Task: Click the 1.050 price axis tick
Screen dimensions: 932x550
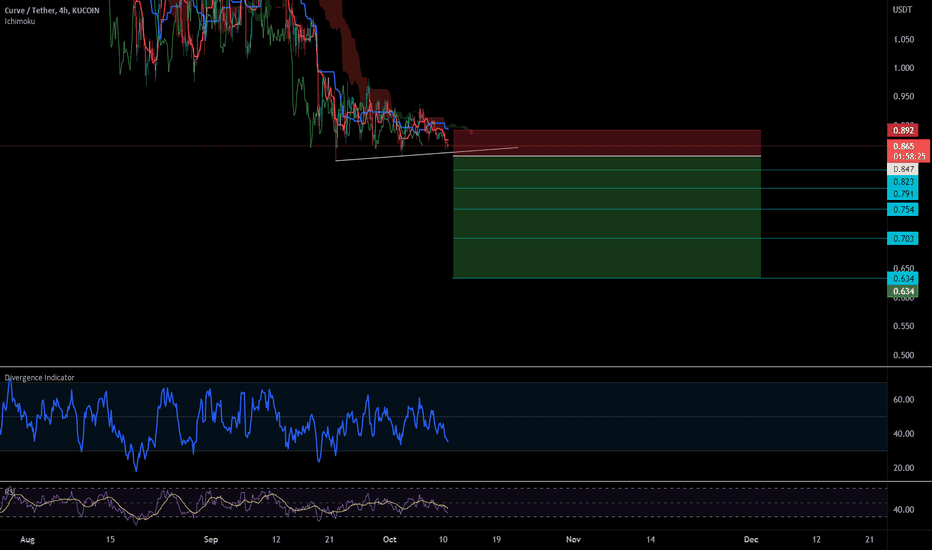Action: pyautogui.click(x=903, y=39)
